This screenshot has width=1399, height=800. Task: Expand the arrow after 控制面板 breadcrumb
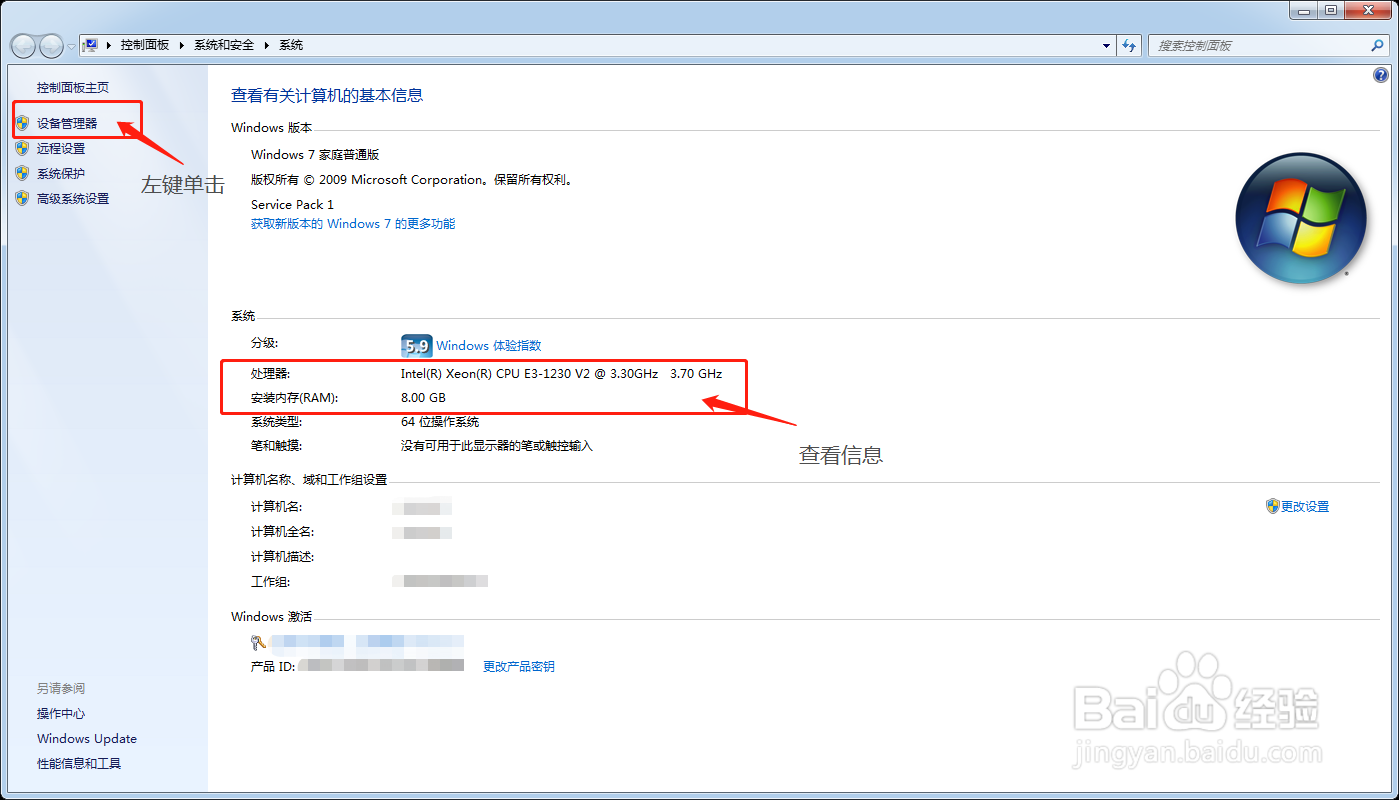coord(181,45)
